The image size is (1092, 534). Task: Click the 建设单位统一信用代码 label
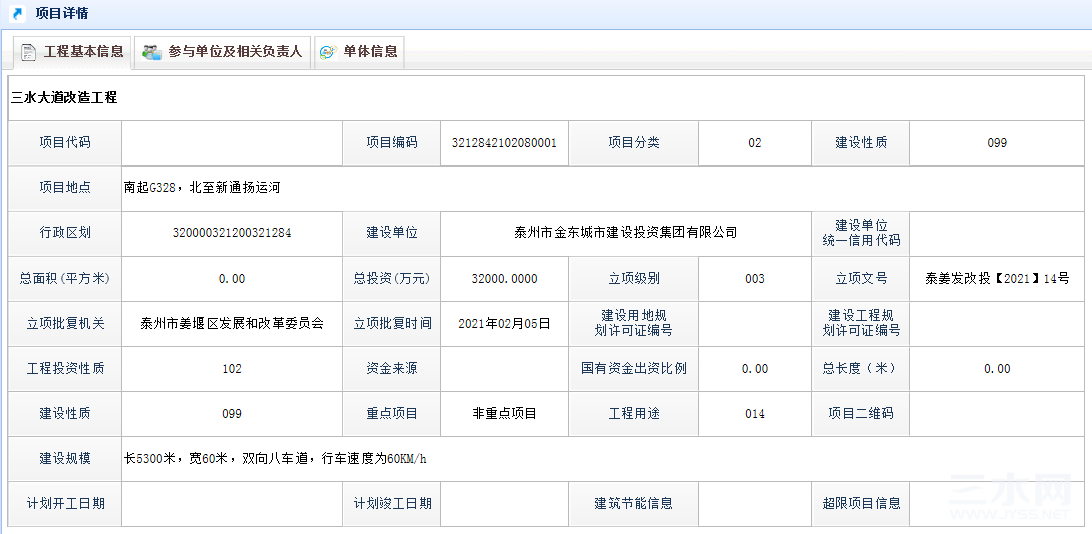(x=861, y=233)
